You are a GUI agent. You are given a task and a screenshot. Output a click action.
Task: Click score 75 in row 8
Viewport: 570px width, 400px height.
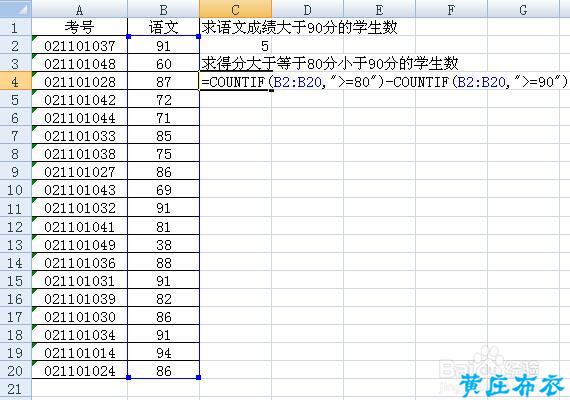click(x=163, y=153)
